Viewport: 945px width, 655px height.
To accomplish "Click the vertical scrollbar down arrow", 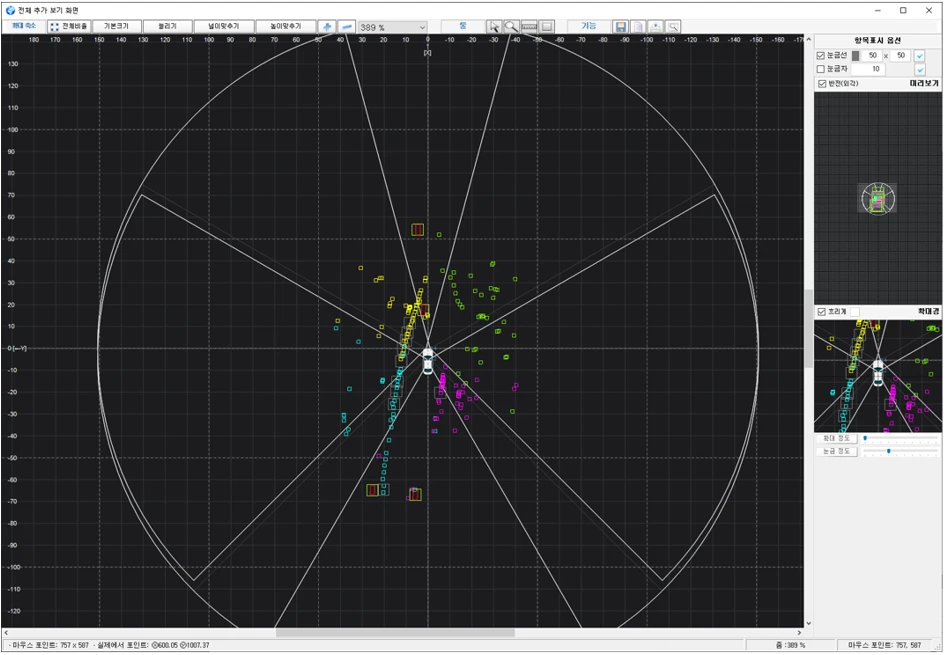I will 808,622.
